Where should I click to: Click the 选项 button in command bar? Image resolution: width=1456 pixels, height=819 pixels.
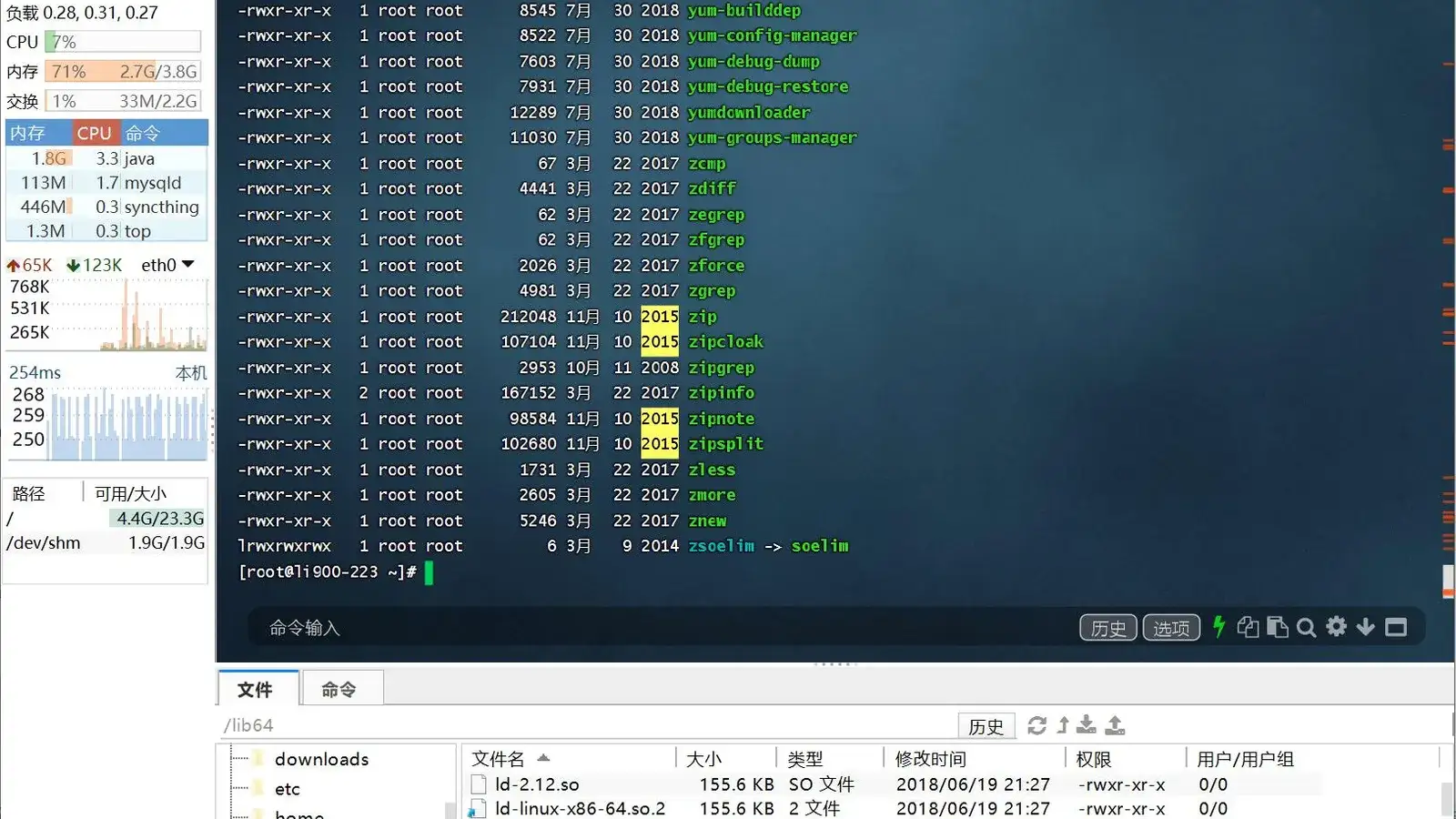(1171, 628)
